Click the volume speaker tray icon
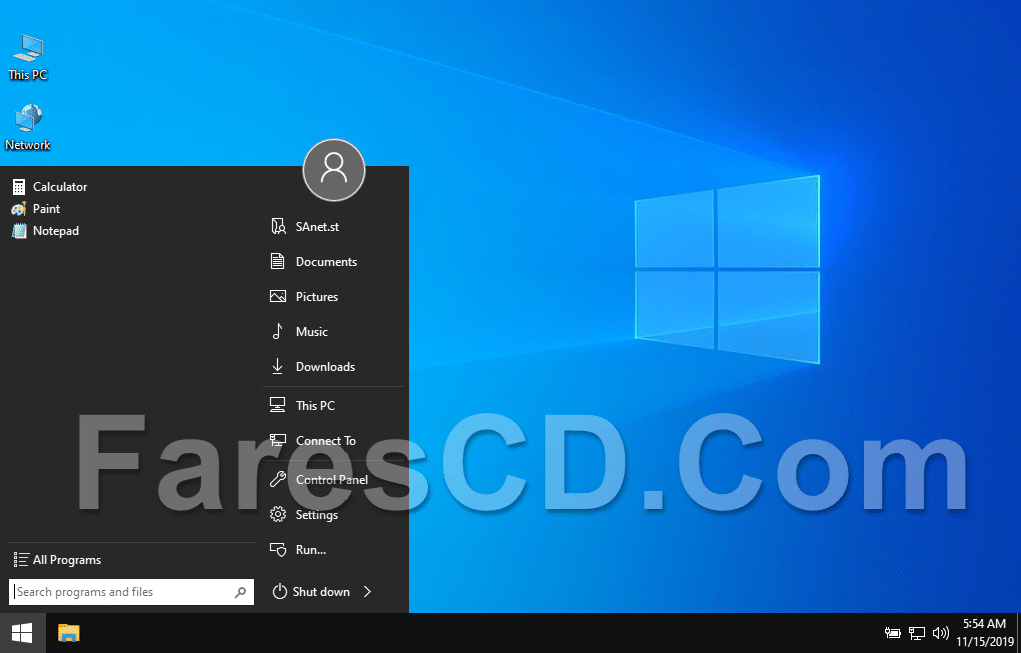 (x=941, y=633)
